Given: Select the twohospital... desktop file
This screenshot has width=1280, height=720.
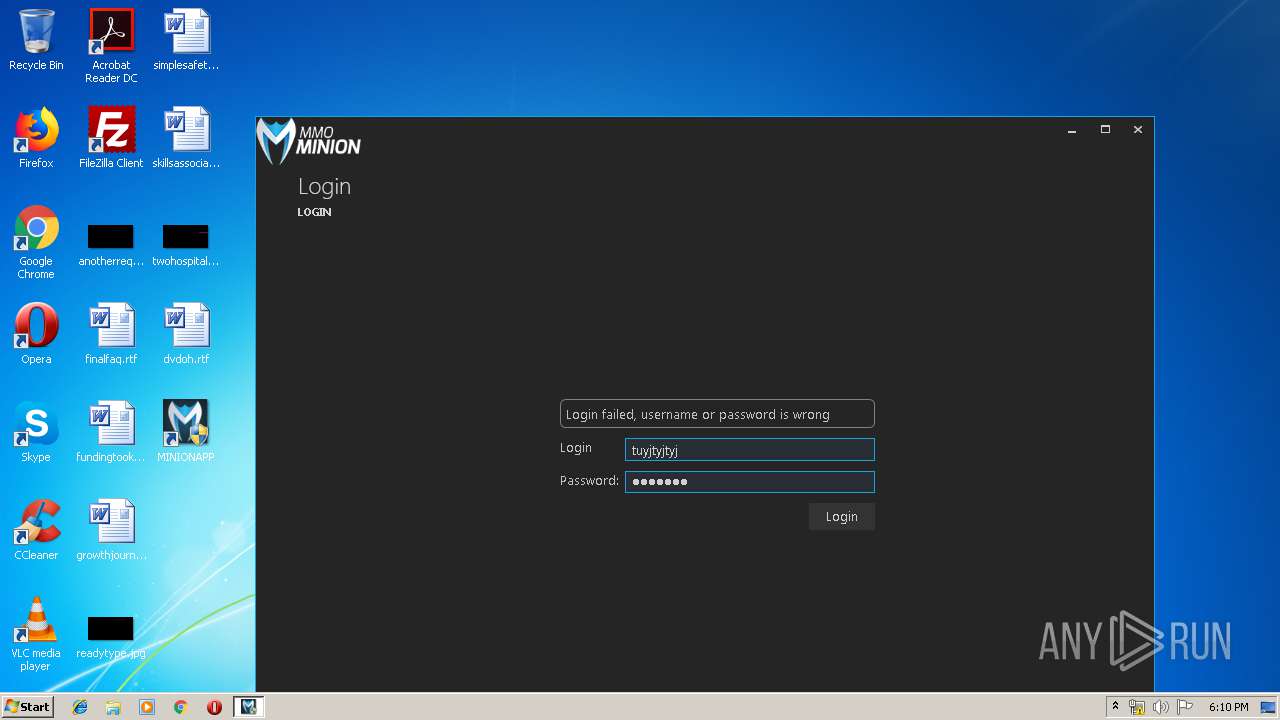Looking at the screenshot, I should [186, 245].
